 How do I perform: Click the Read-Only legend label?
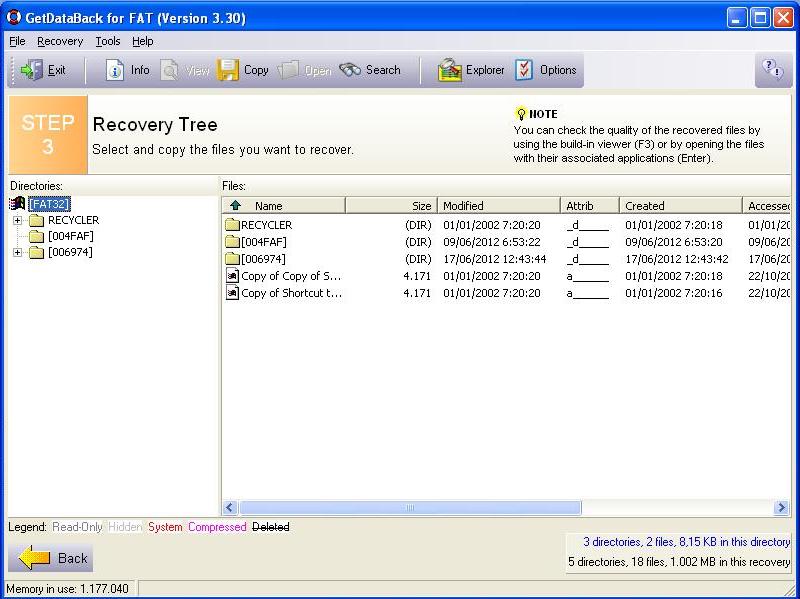(77, 527)
